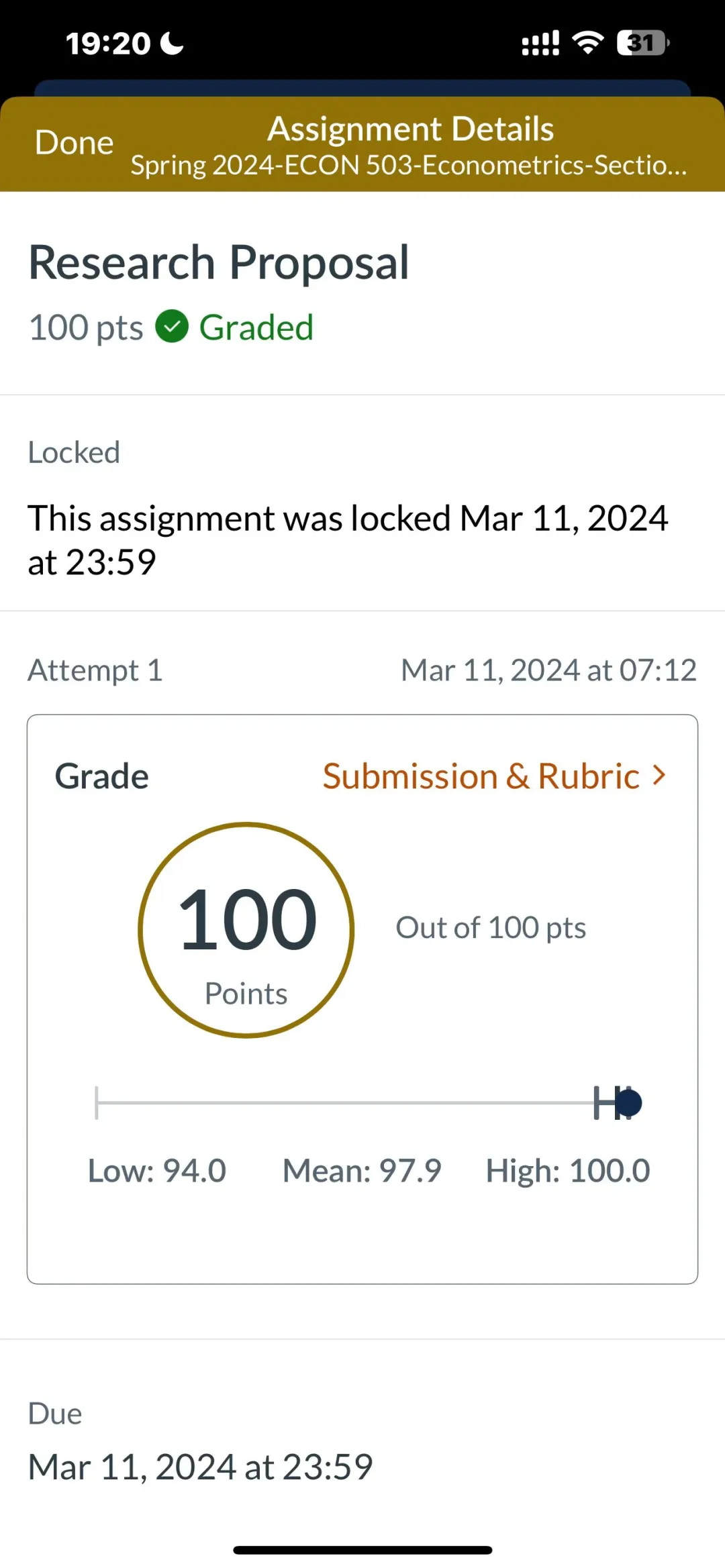Tap the chevron next to Submission & Rubric
Viewport: 725px width, 1568px height.
coord(659,776)
